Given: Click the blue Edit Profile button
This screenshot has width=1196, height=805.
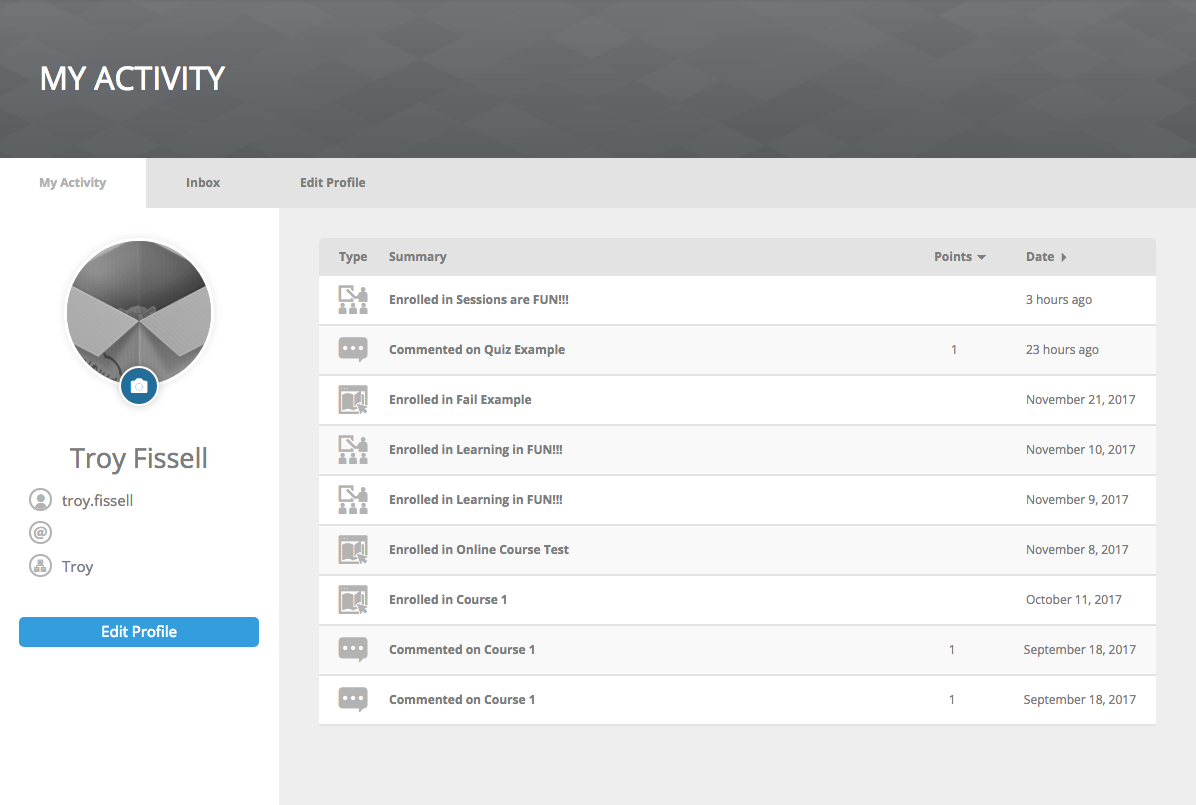Looking at the screenshot, I should [x=139, y=632].
